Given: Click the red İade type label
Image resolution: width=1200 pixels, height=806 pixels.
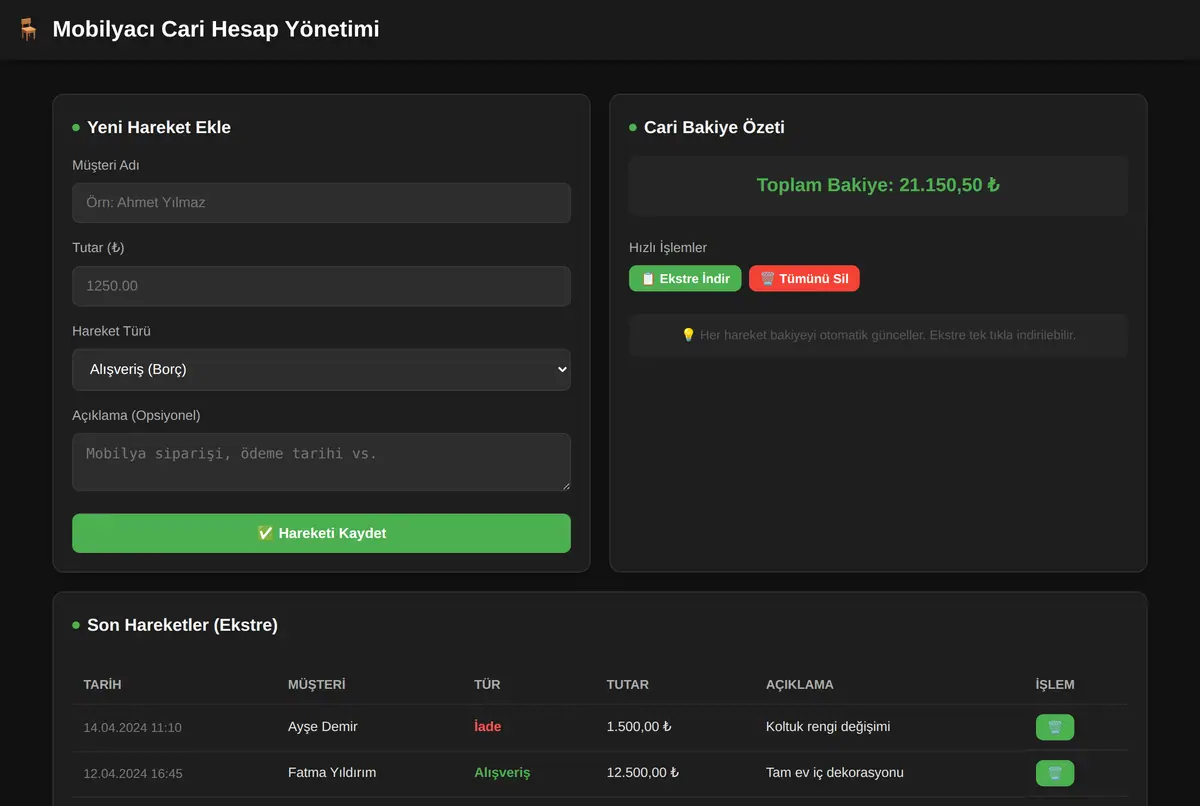Looking at the screenshot, I should [x=487, y=727].
